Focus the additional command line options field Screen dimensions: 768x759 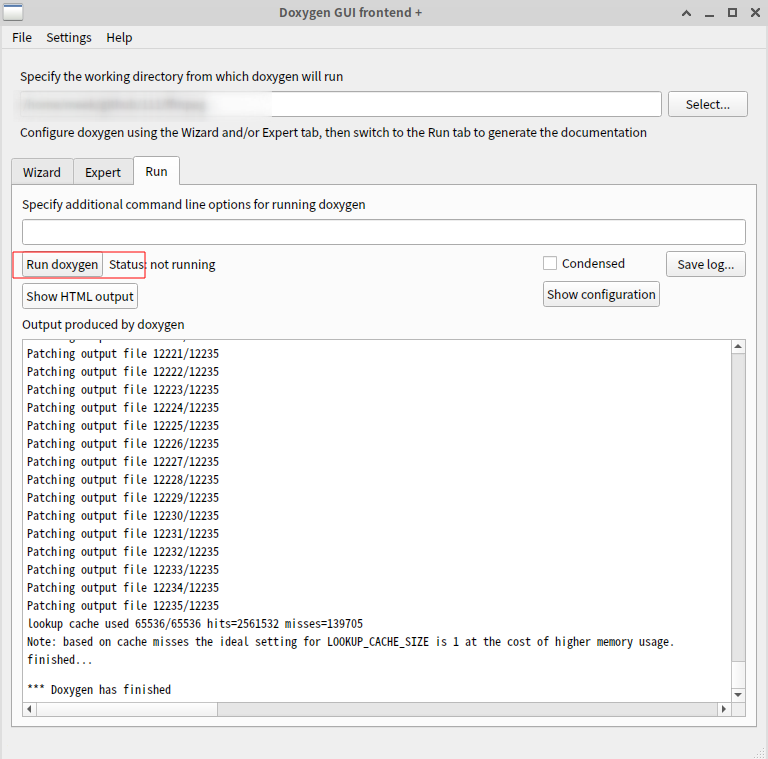(x=384, y=232)
